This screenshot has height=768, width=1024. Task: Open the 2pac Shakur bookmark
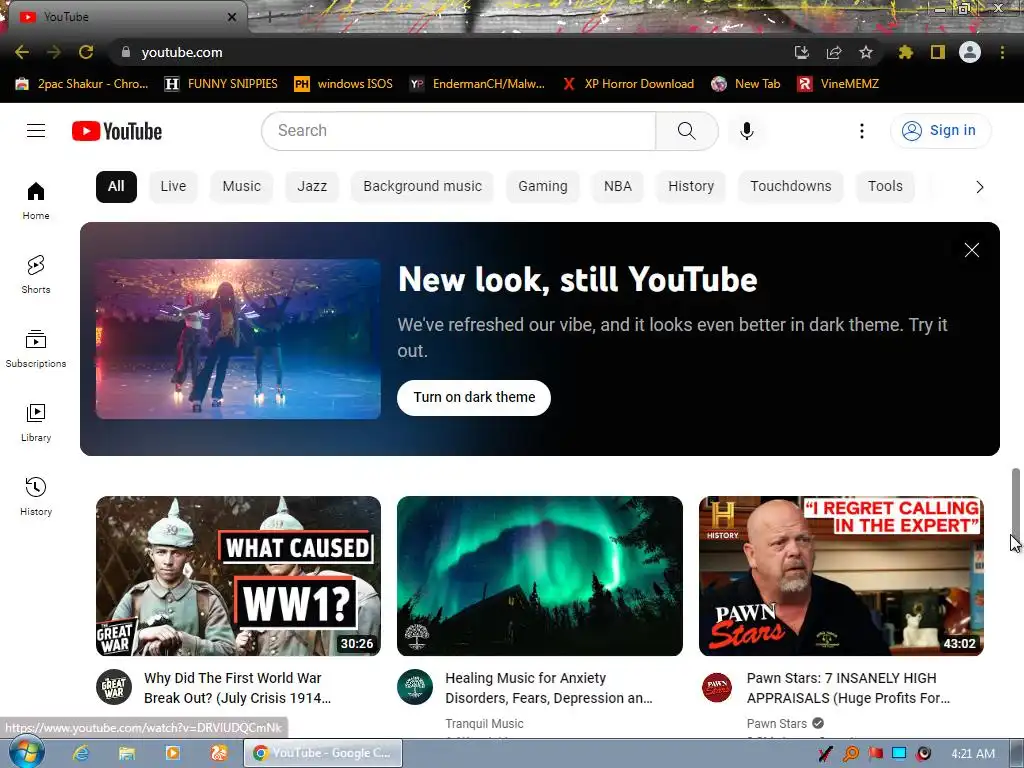pos(82,84)
